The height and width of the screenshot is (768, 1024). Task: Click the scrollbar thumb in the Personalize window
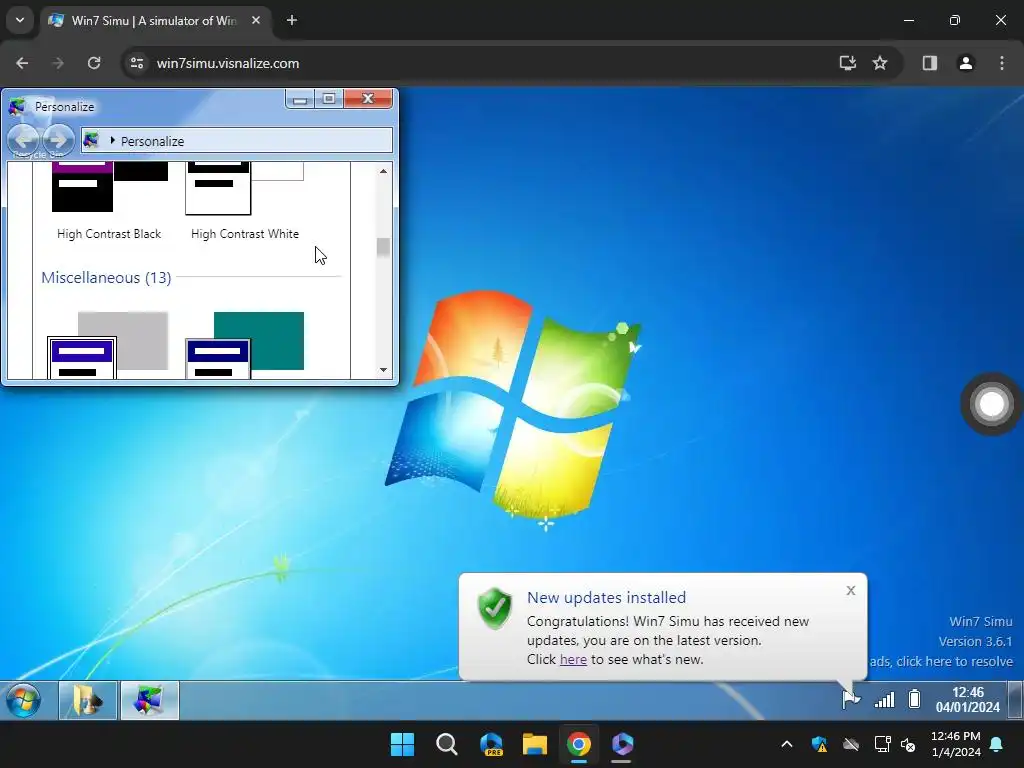(383, 247)
